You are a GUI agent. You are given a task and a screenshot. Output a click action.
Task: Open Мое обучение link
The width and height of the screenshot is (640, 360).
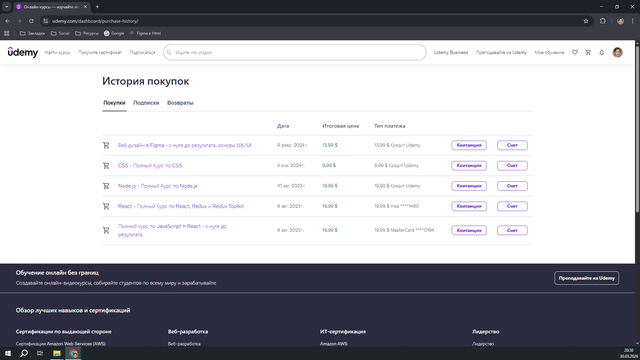tap(549, 52)
